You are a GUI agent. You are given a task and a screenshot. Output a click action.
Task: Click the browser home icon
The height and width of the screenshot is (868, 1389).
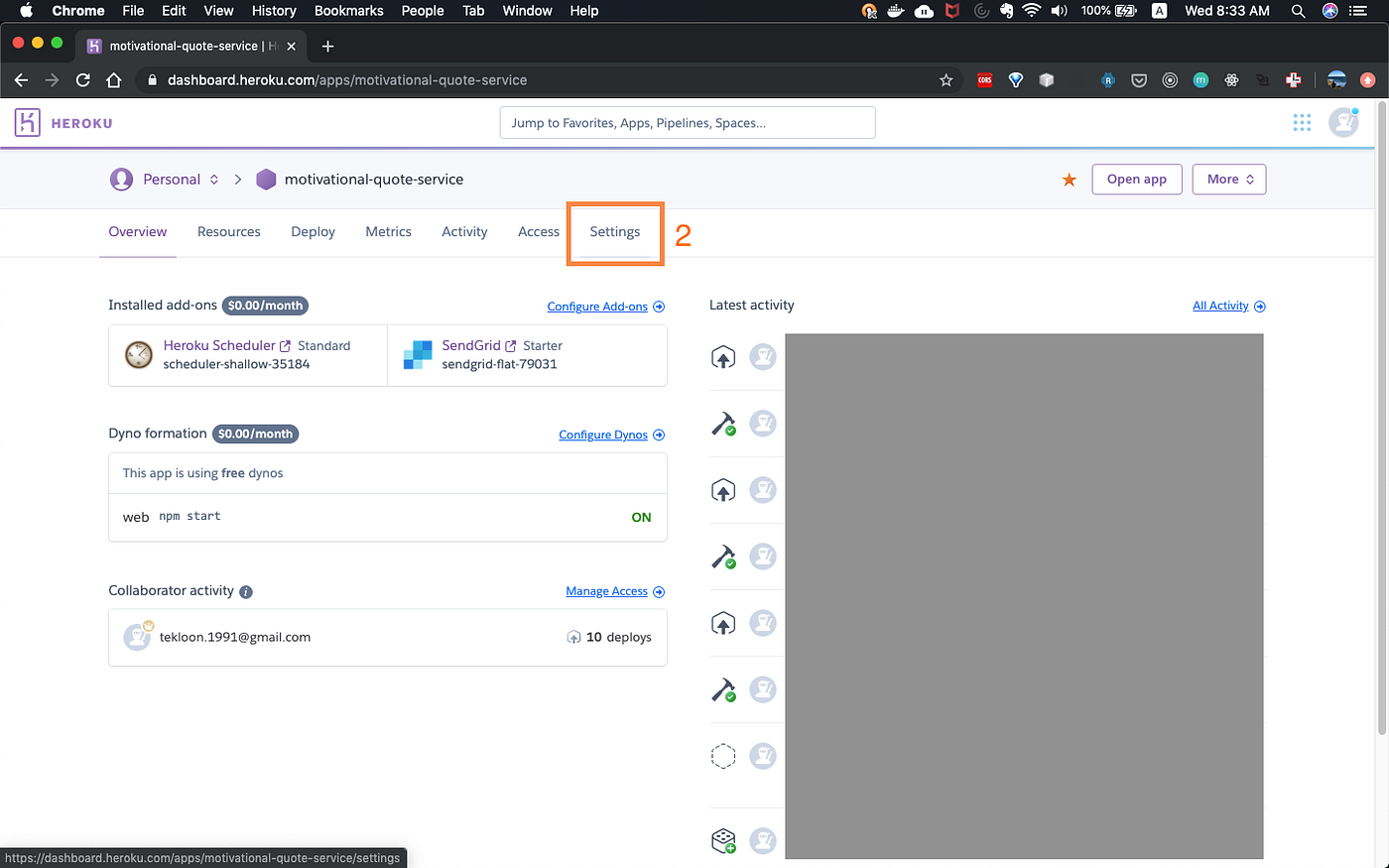tap(114, 80)
